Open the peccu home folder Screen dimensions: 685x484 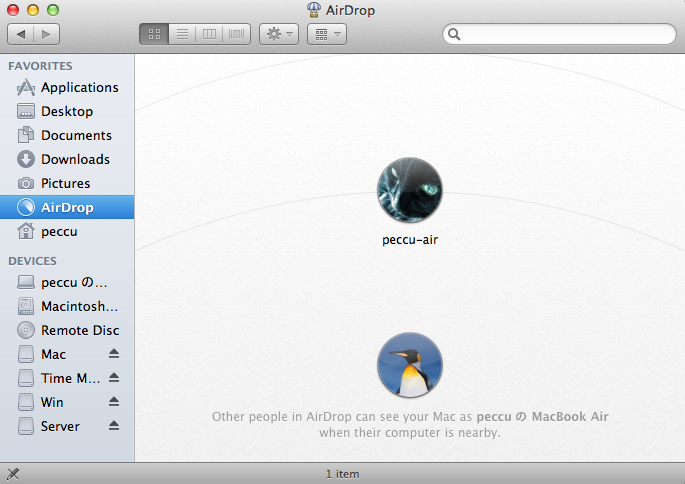67,231
